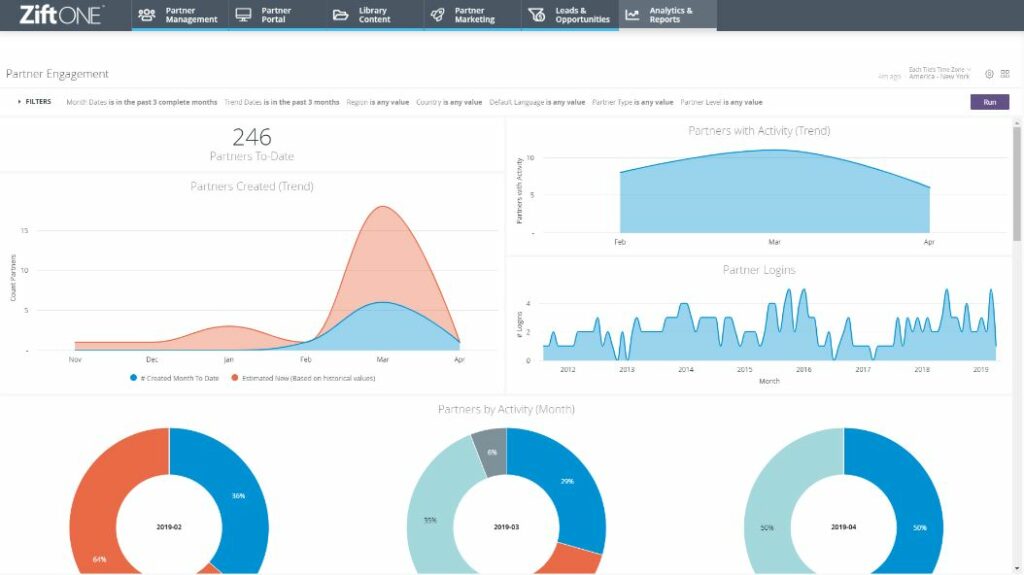Click the Partner Engagement heading
Screen dimensions: 1024x575
point(57,74)
